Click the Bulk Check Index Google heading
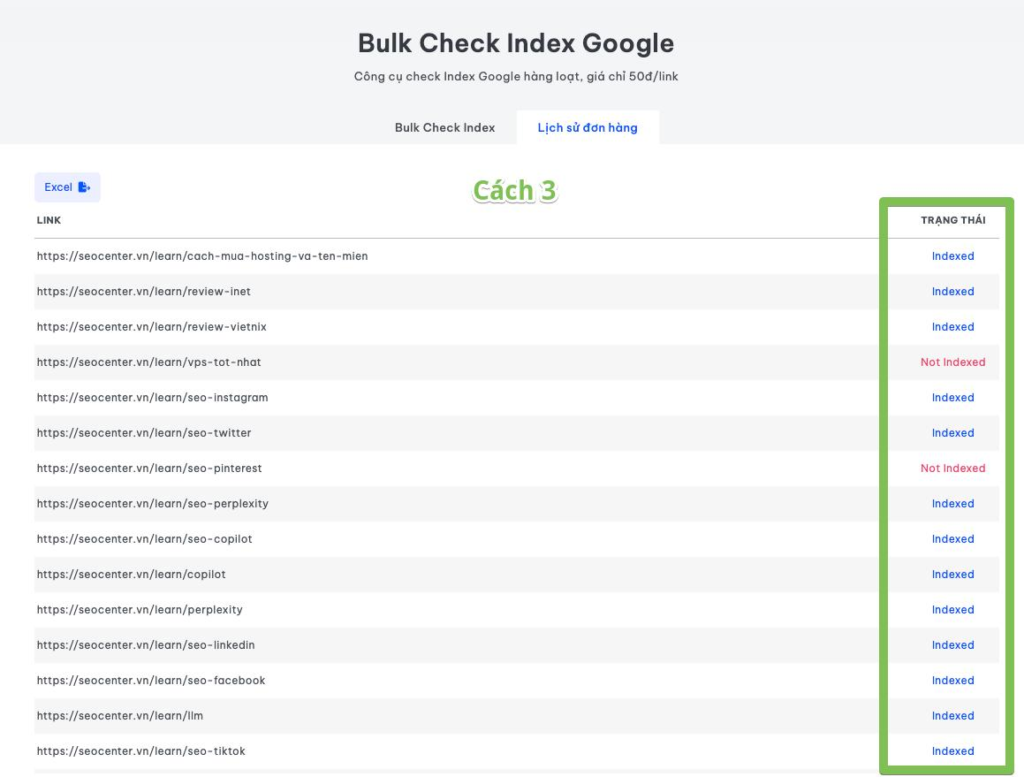This screenshot has height=777, width=1024. (515, 44)
